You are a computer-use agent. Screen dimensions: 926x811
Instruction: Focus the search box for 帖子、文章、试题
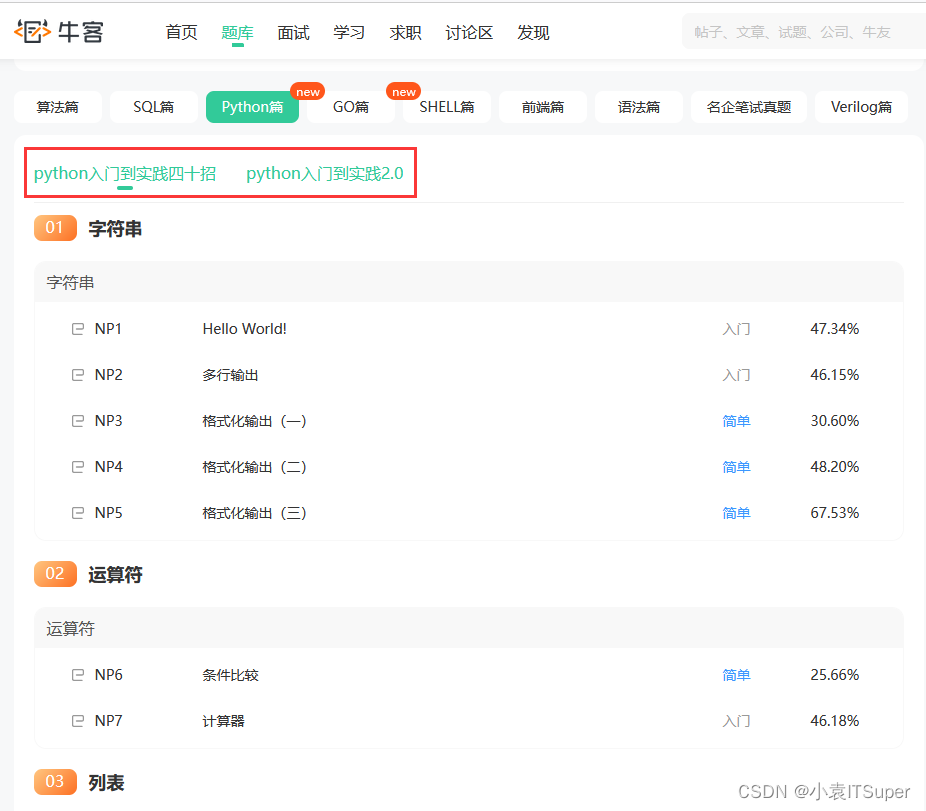804,32
